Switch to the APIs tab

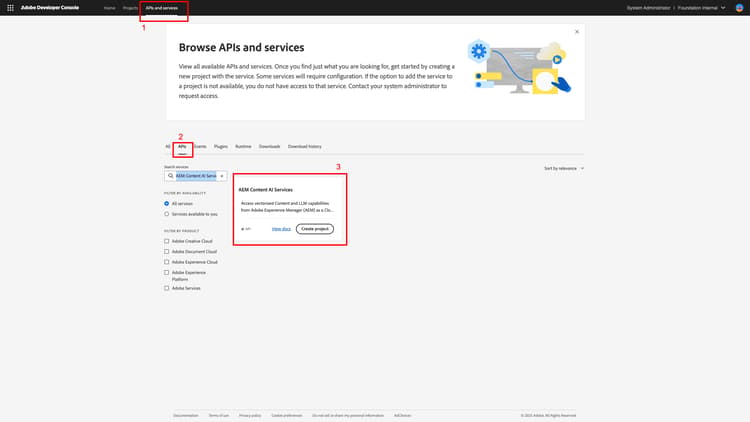(x=182, y=146)
